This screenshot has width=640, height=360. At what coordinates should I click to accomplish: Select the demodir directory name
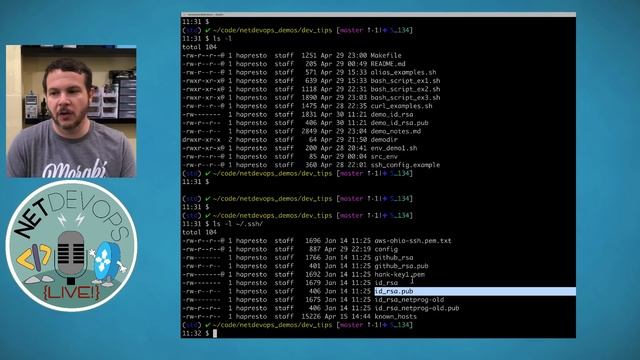384,140
